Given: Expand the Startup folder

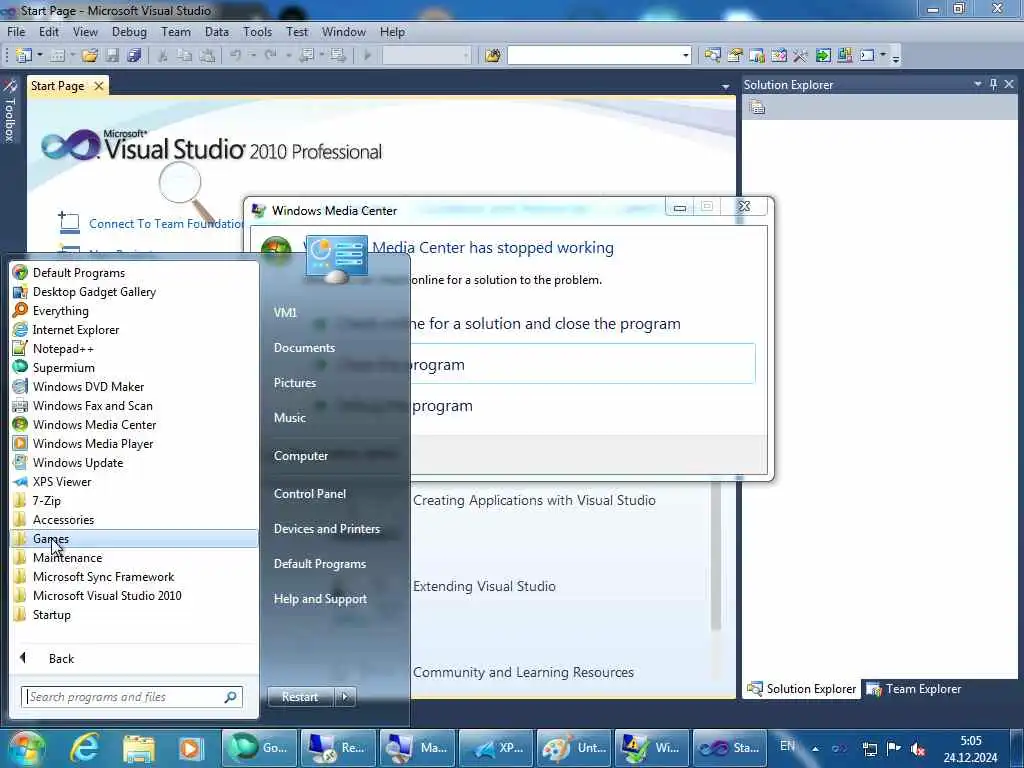Looking at the screenshot, I should [x=134, y=614].
